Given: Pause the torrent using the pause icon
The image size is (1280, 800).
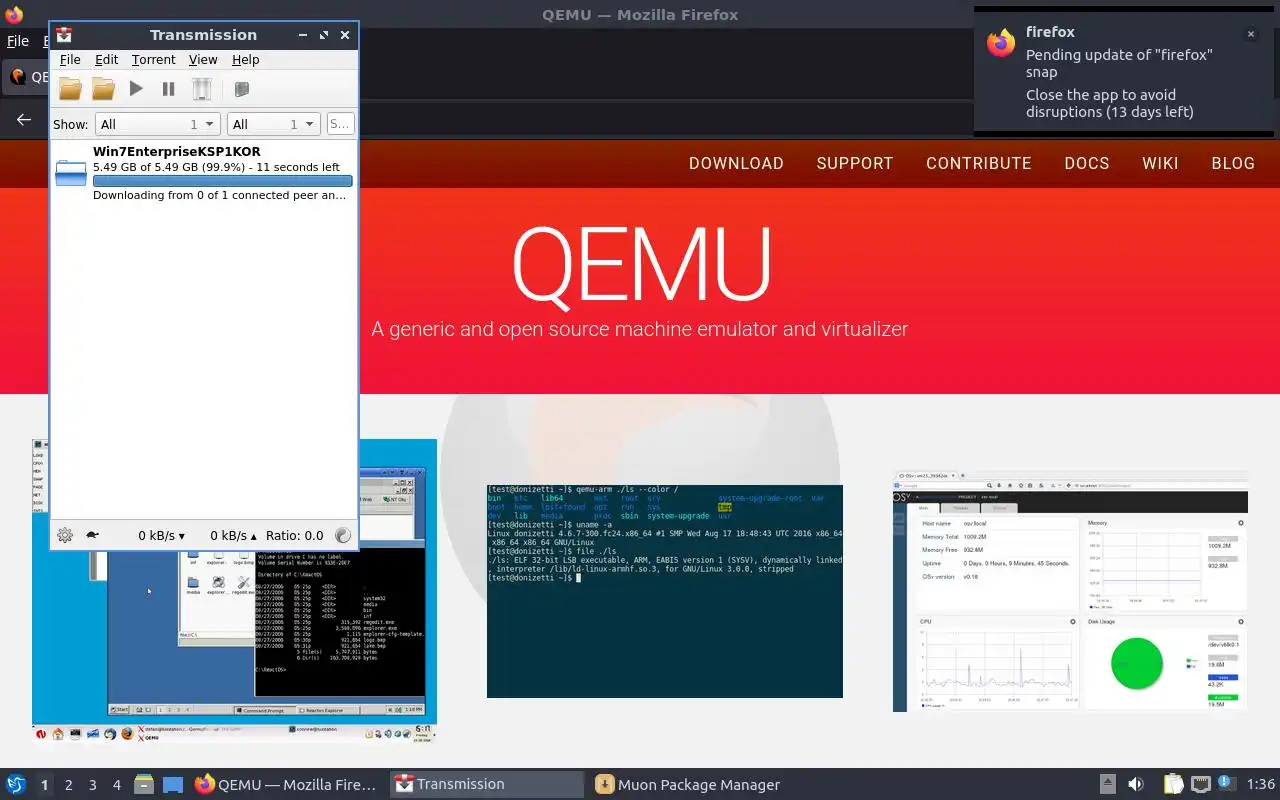Looking at the screenshot, I should [169, 89].
